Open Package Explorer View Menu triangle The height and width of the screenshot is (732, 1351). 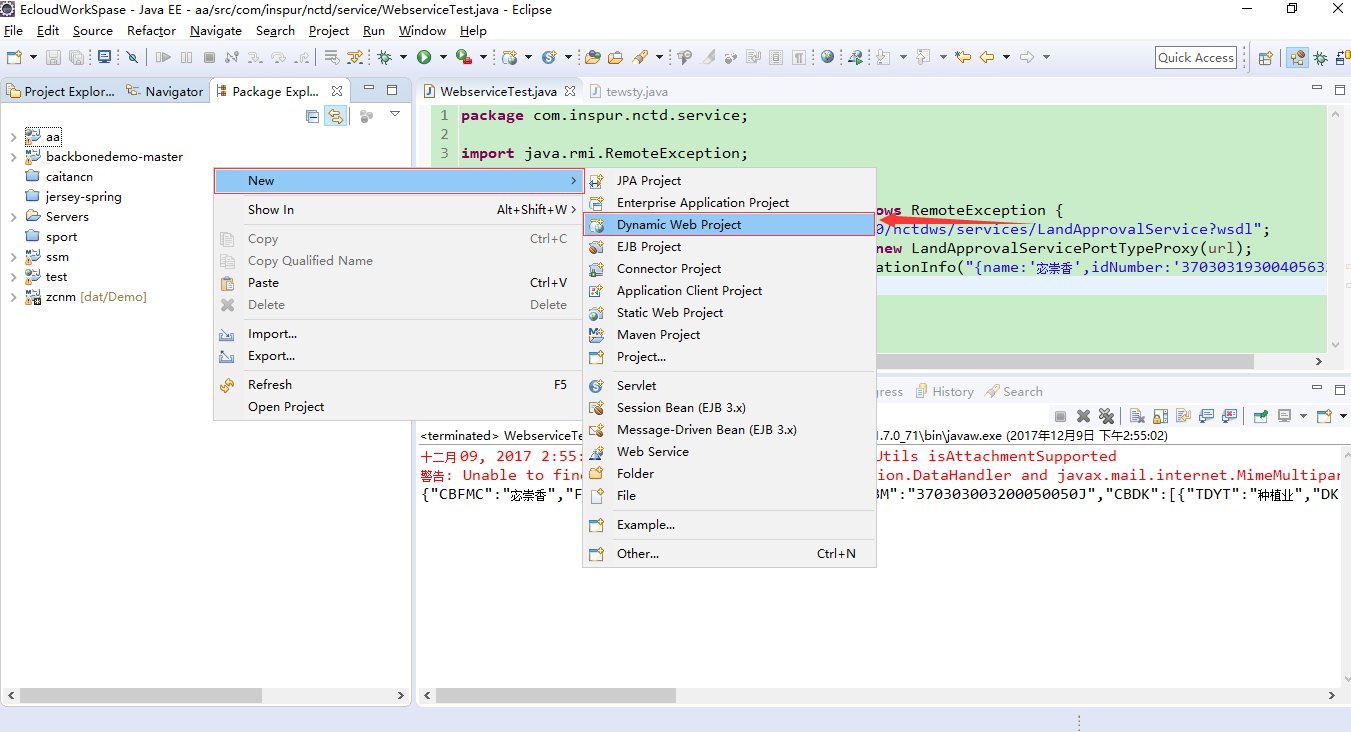pos(395,115)
